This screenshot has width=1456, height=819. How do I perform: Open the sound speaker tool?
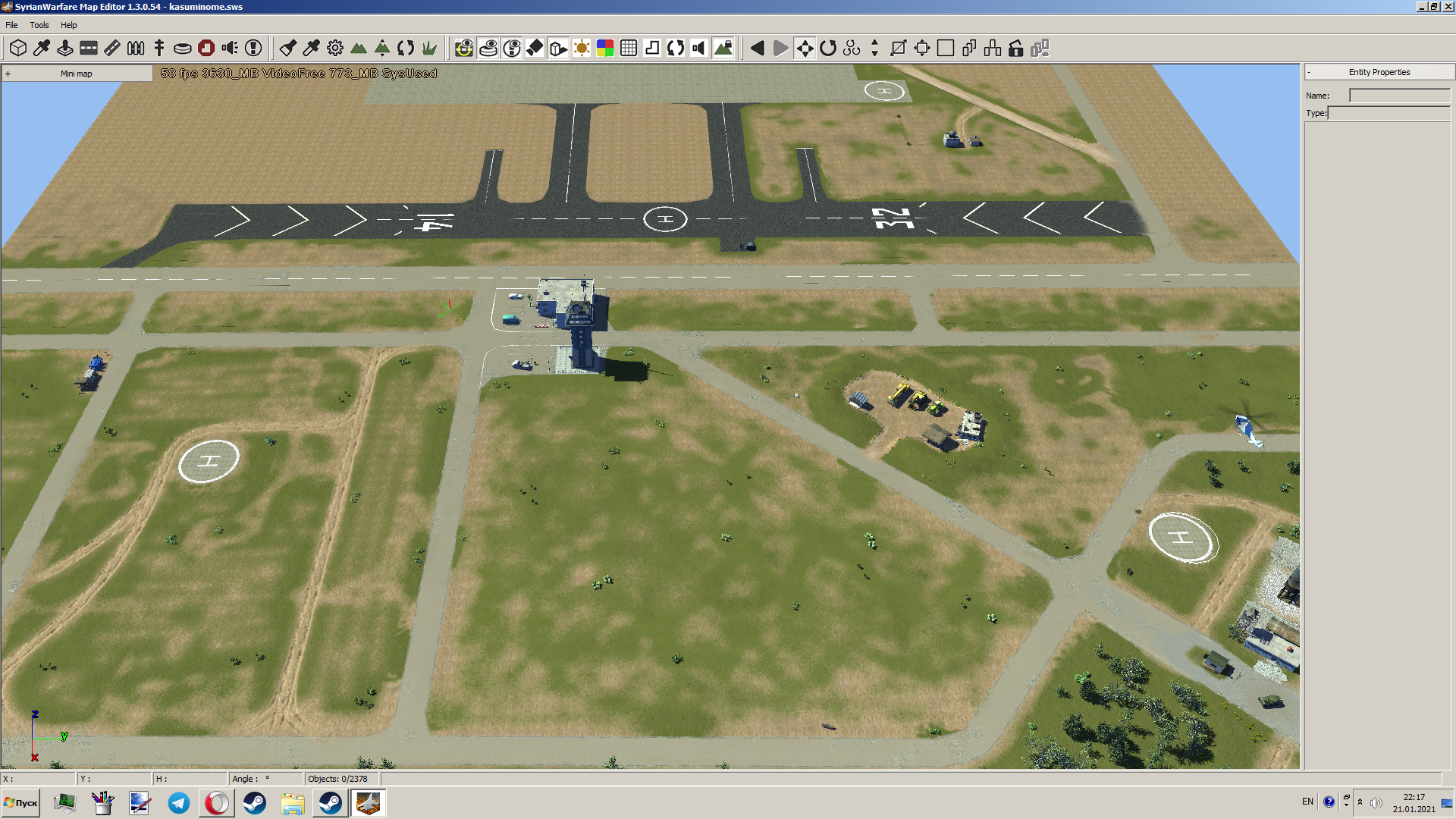[x=230, y=49]
